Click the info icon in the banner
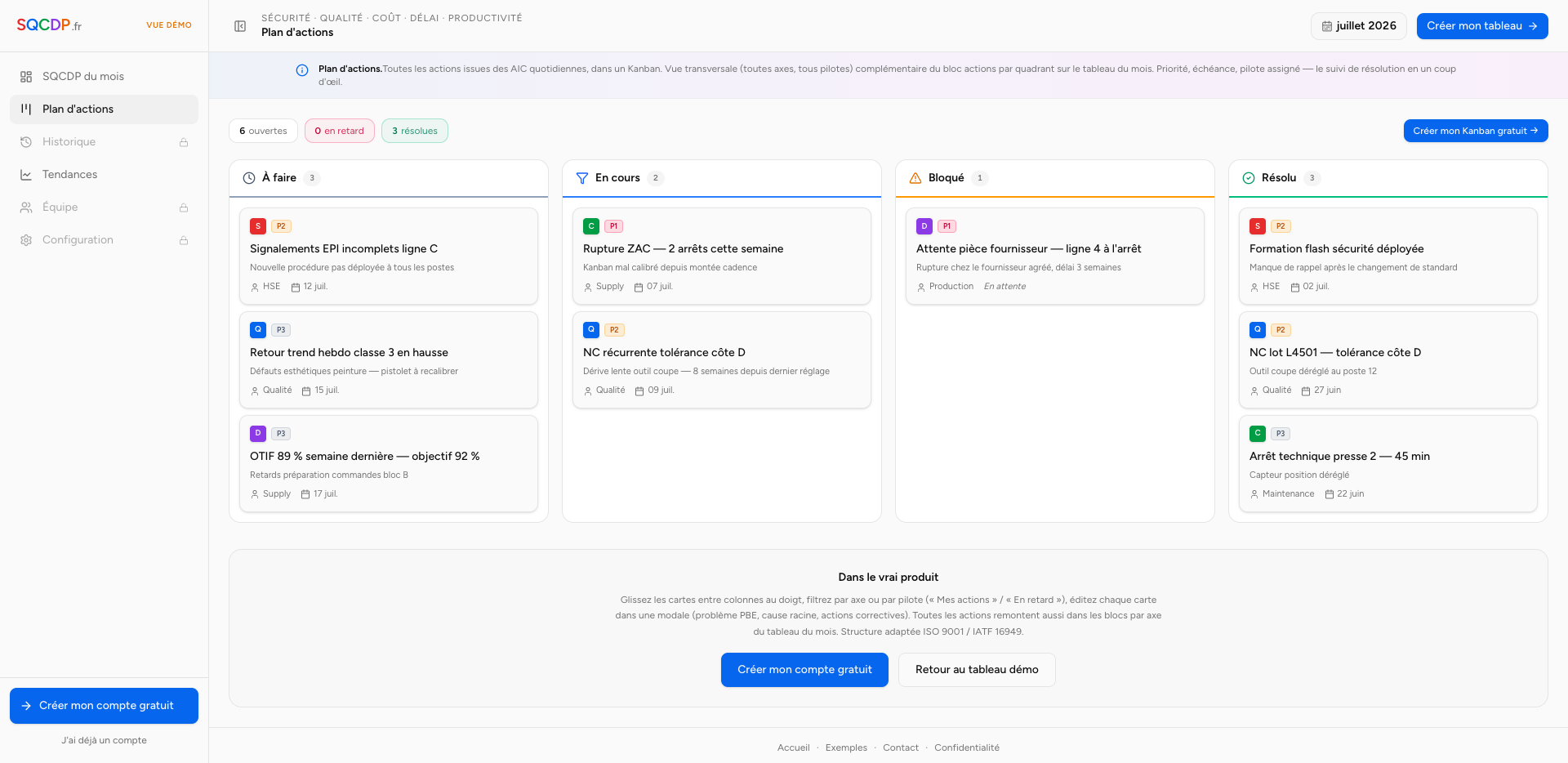This screenshot has height=763, width=1568. pos(302,70)
